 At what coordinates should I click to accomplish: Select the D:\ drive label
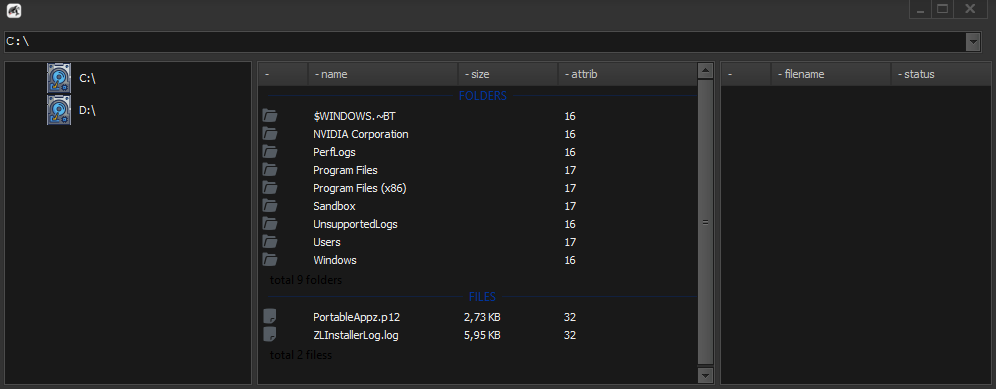click(x=87, y=110)
